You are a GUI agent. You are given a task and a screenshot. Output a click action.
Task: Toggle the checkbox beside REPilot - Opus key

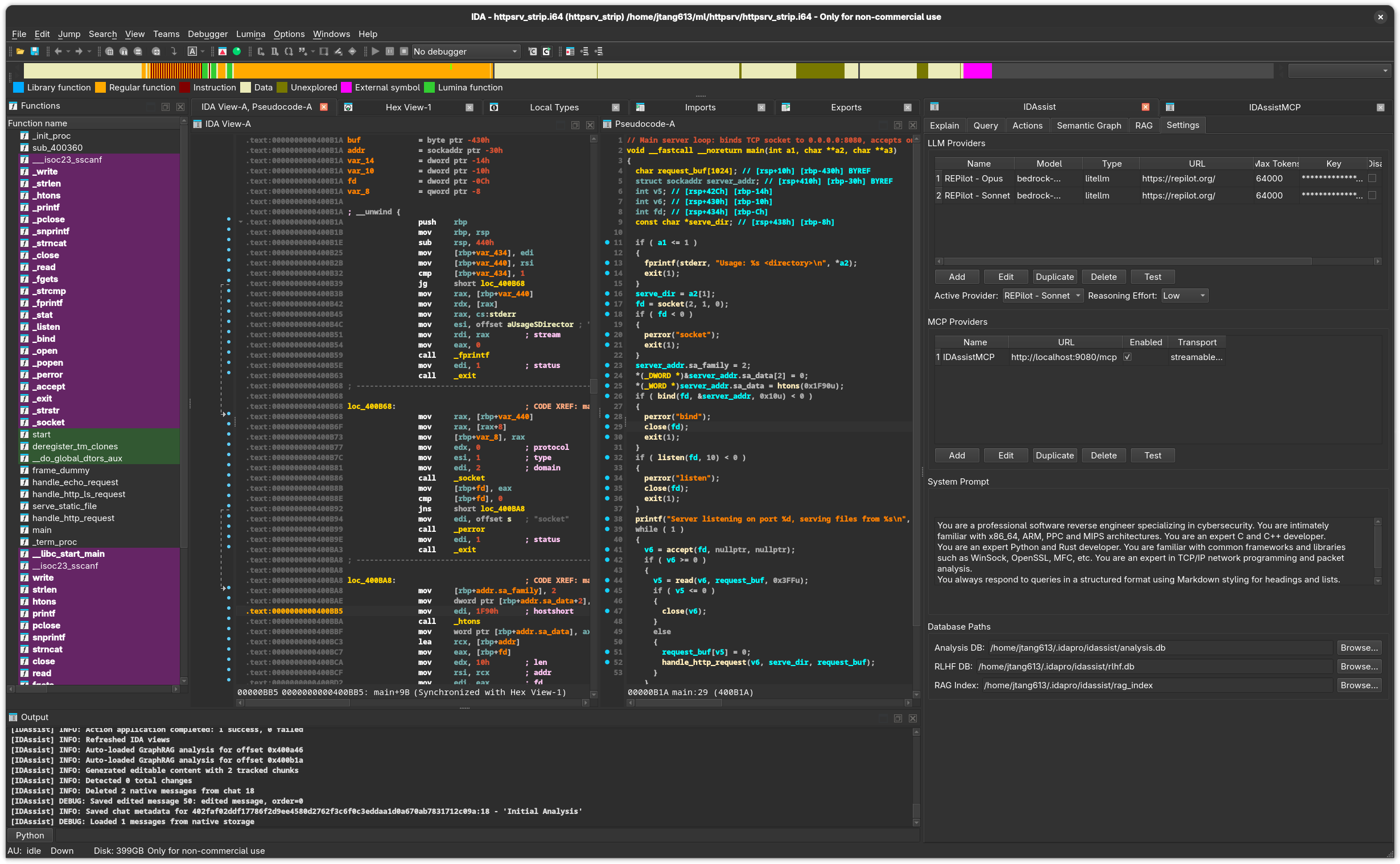tap(1374, 178)
